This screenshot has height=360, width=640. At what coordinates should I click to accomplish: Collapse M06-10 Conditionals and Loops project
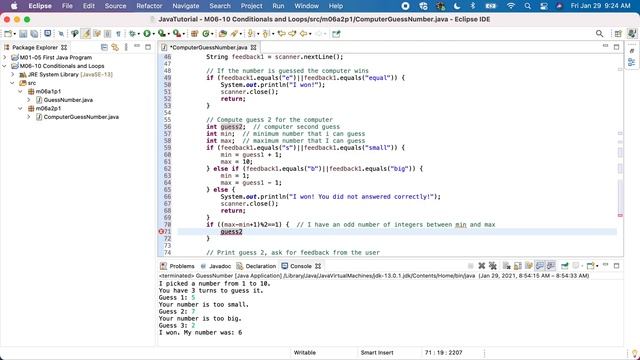pos(5,66)
